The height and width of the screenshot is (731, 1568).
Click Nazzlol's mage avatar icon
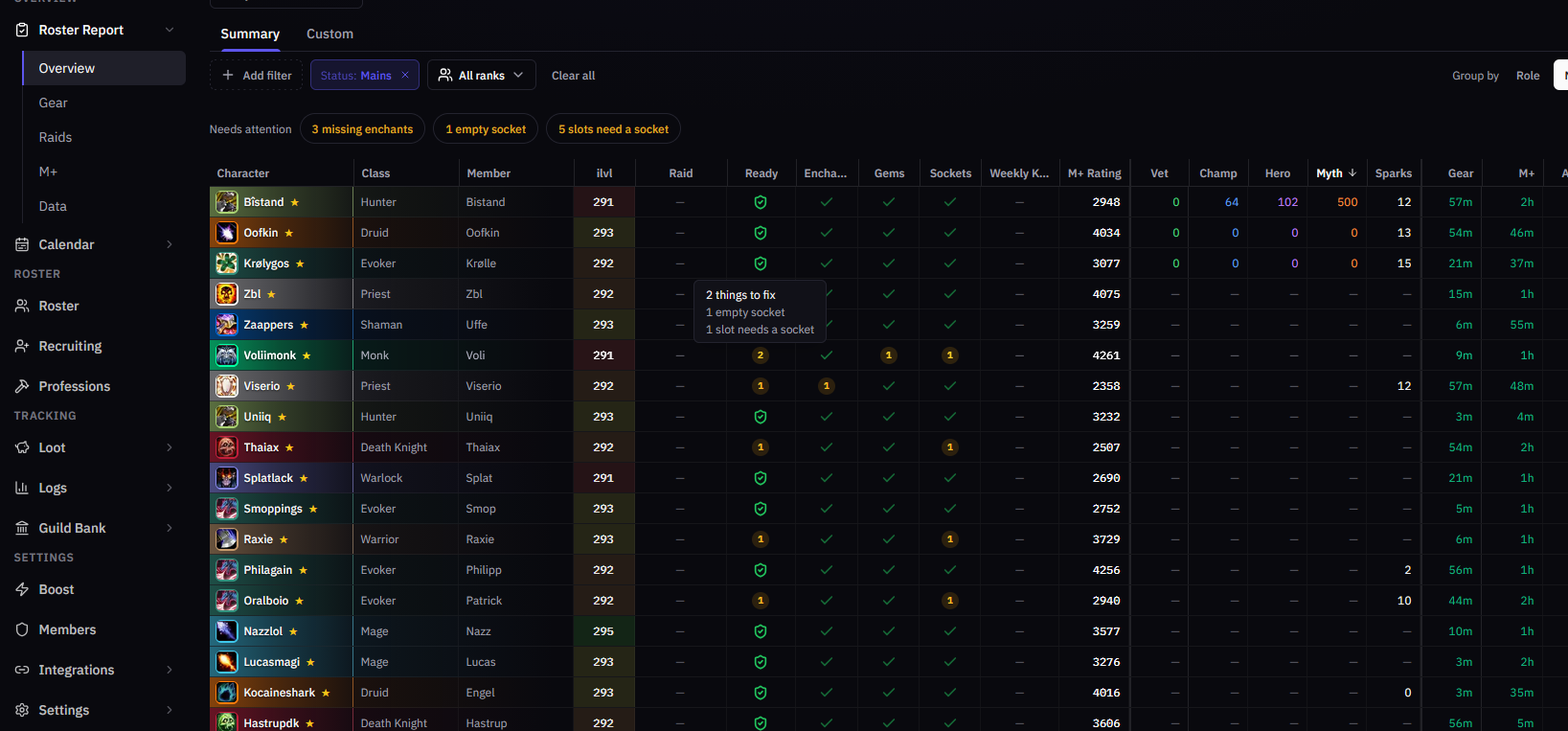227,631
